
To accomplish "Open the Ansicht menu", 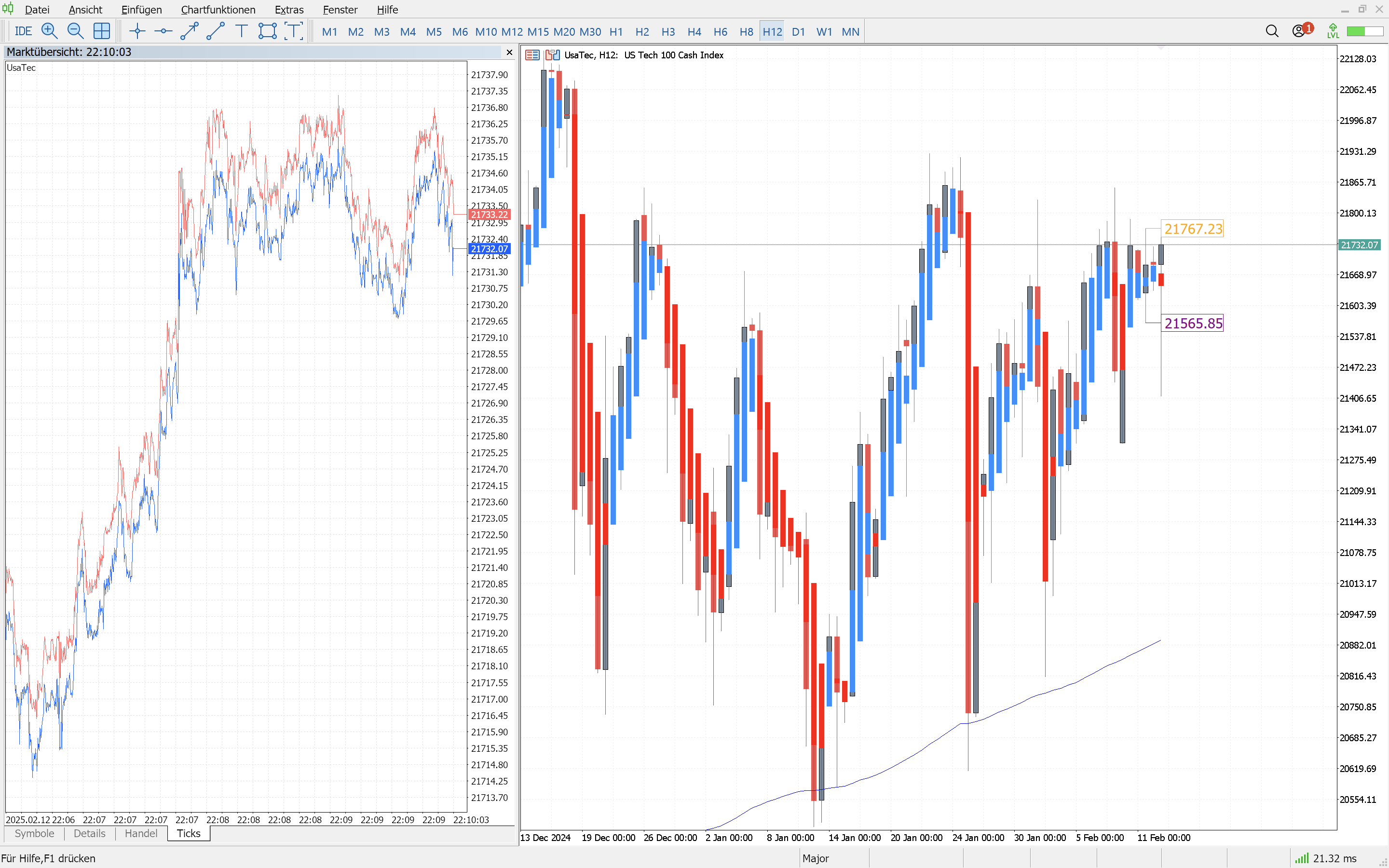I will (85, 10).
